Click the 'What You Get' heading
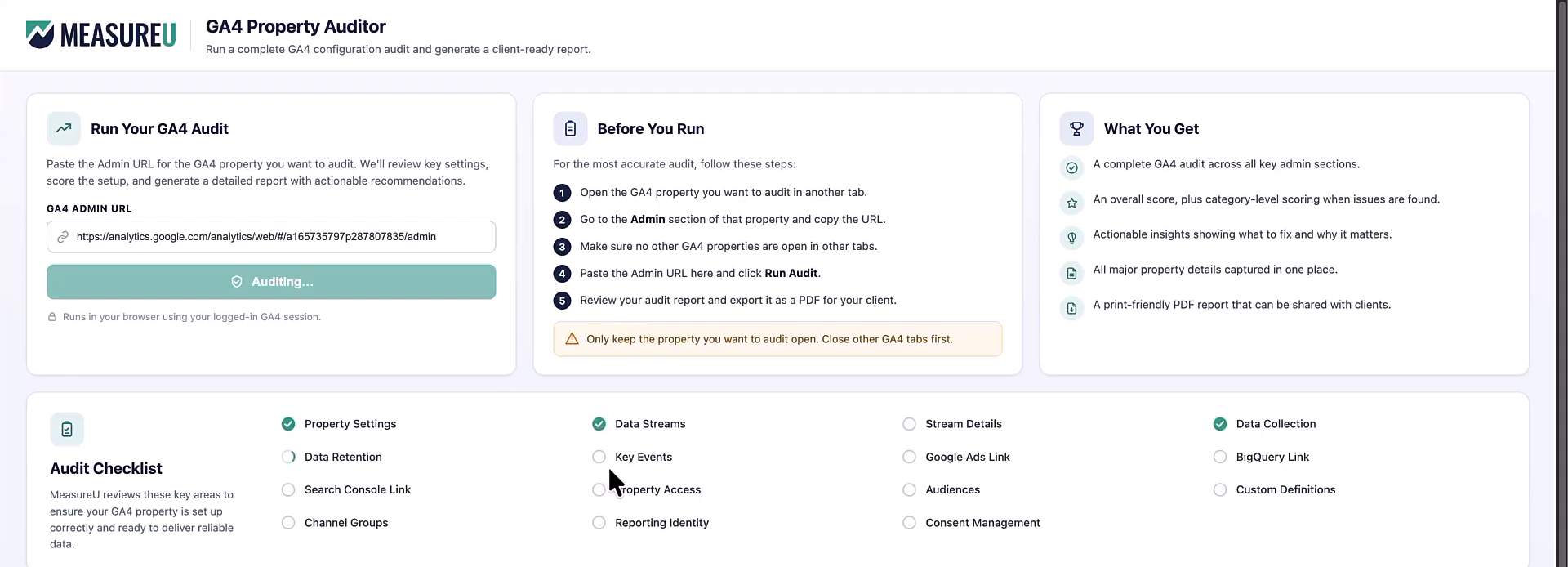1568x567 pixels. [x=1151, y=129]
